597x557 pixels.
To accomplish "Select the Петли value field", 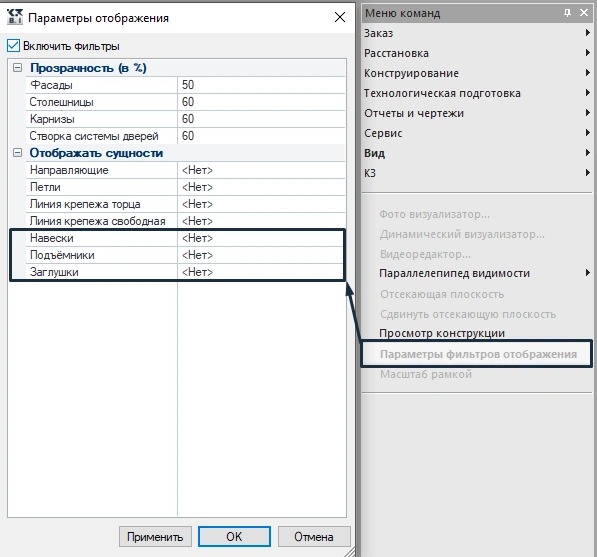I will click(262, 187).
